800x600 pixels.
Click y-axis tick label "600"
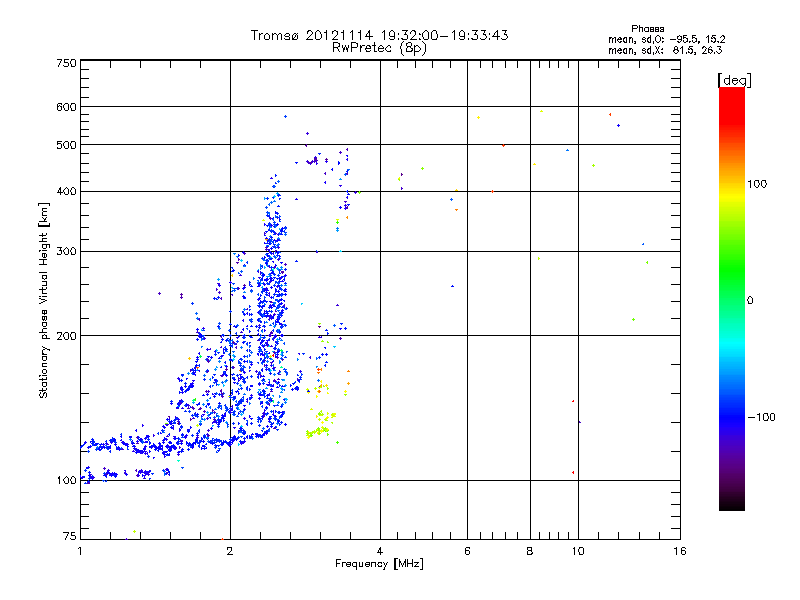pos(67,107)
